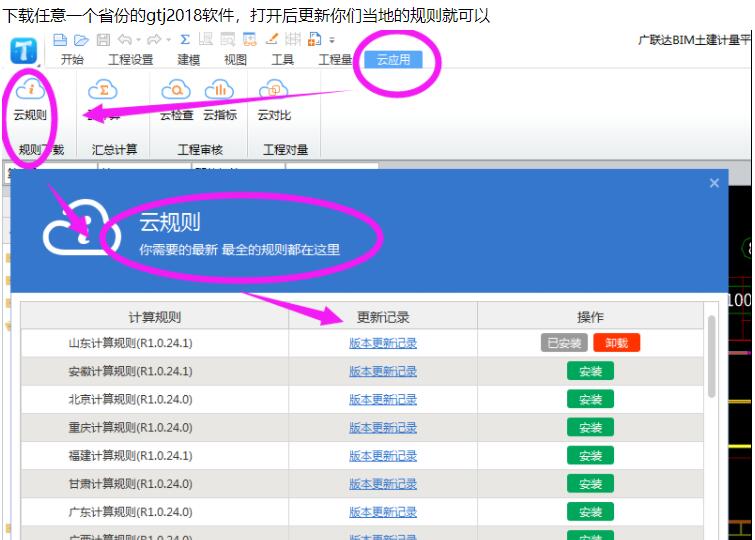The image size is (755, 540).
Task: Select row 安徽计算规则(R1.0.24.1)
Action: pyautogui.click(x=362, y=371)
